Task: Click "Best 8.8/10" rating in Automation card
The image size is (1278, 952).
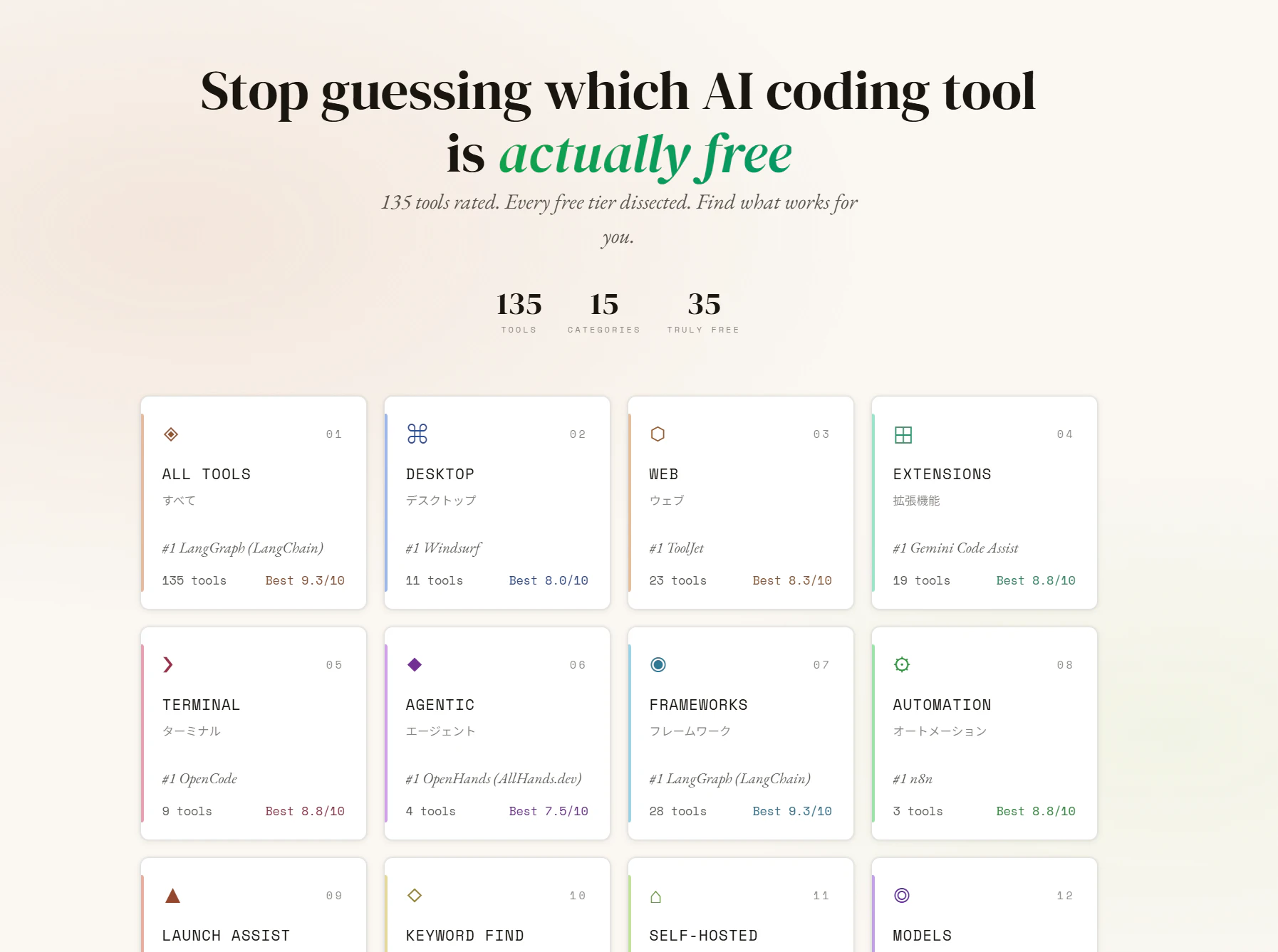Action: coord(1036,812)
